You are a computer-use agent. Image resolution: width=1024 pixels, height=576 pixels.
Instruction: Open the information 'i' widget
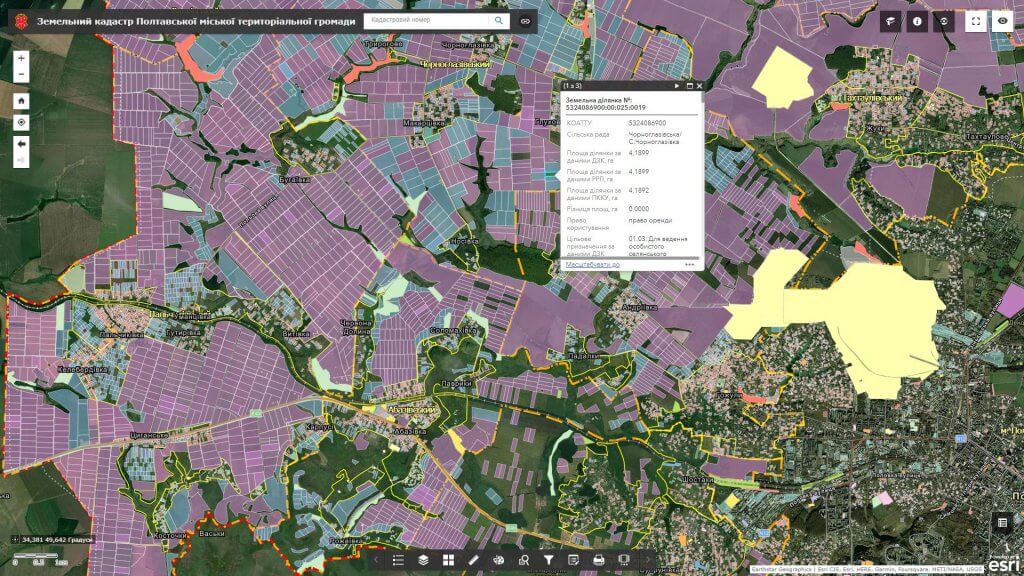click(917, 21)
